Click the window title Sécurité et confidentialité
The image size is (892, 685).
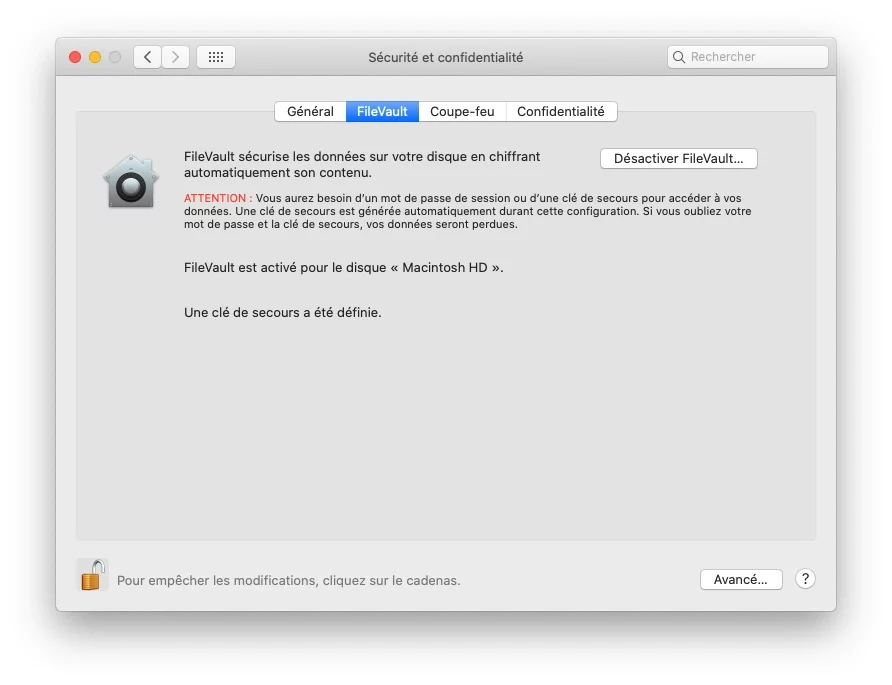[x=445, y=57]
